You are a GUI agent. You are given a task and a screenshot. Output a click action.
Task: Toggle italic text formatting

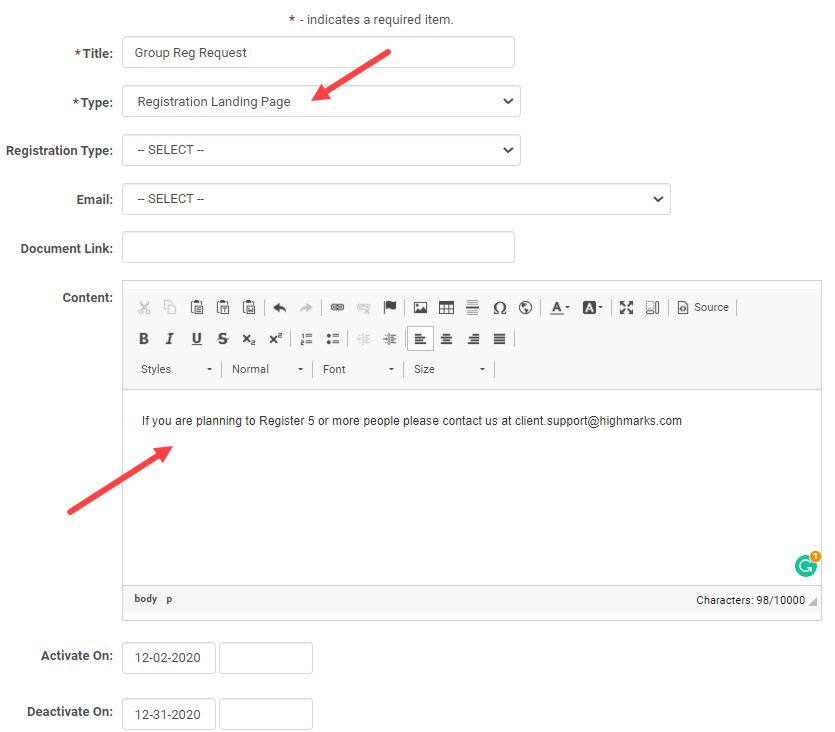click(x=170, y=339)
